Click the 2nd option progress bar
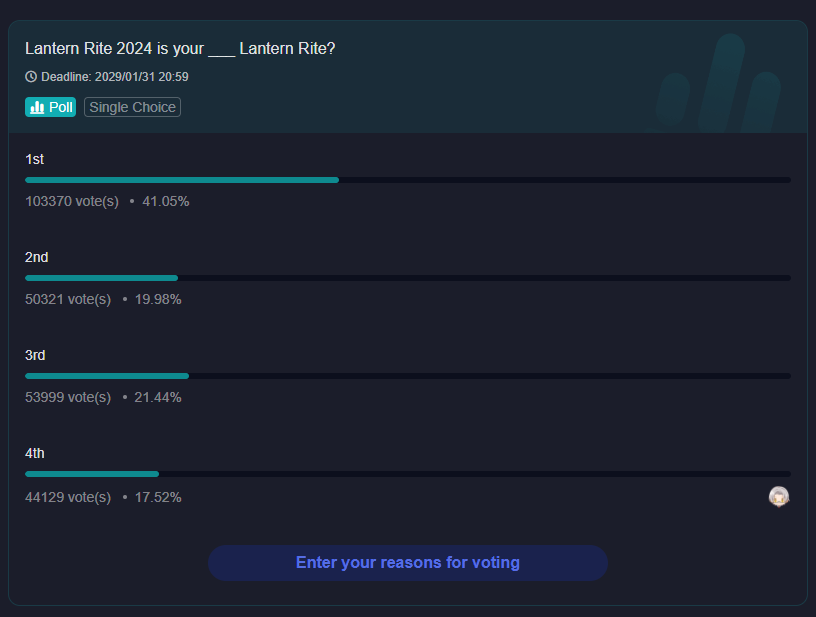816x617 pixels. tap(407, 278)
